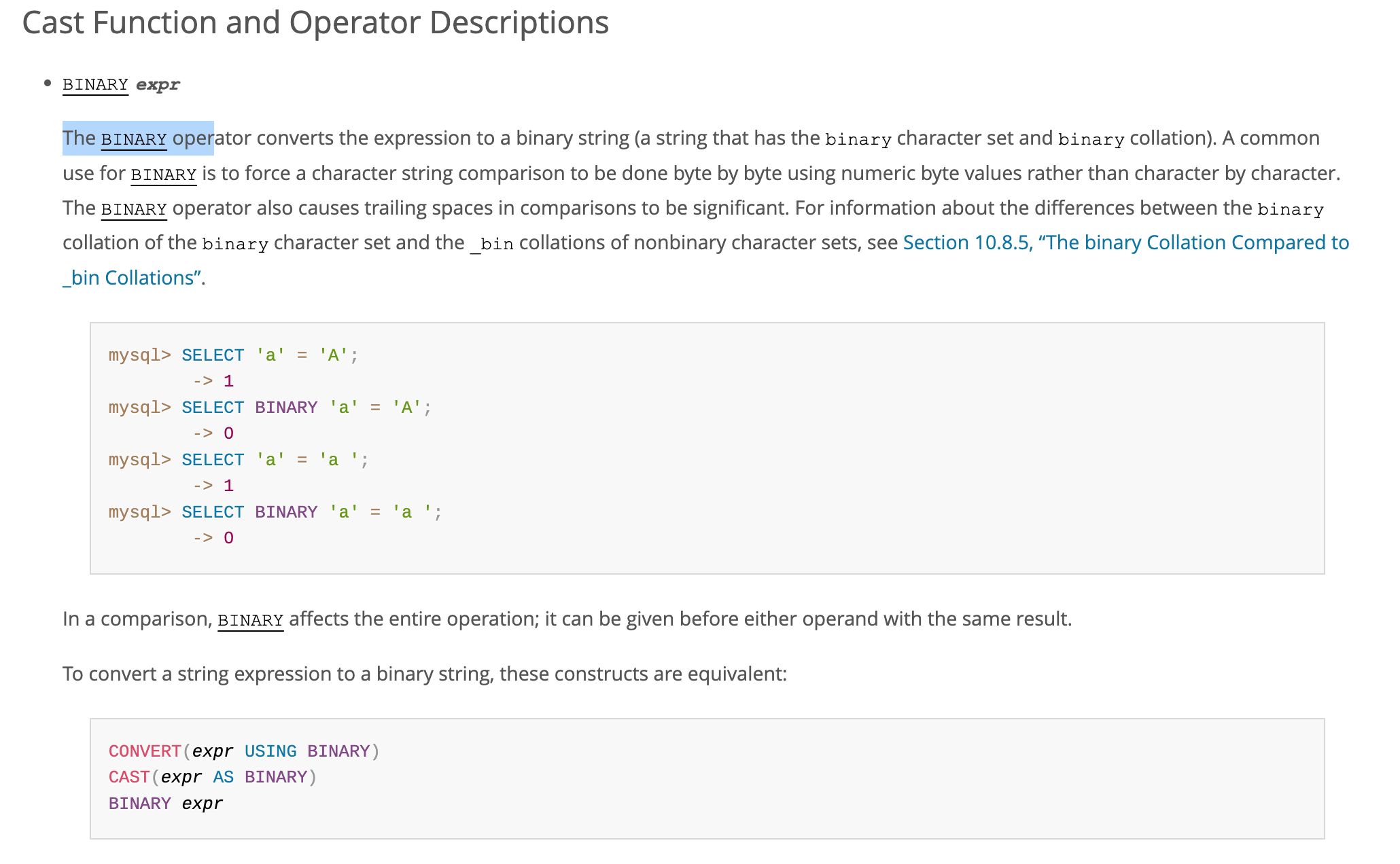Screen dimensions: 1400x864
Task: Click the BINARY link in the bullet heading
Action: (x=95, y=85)
